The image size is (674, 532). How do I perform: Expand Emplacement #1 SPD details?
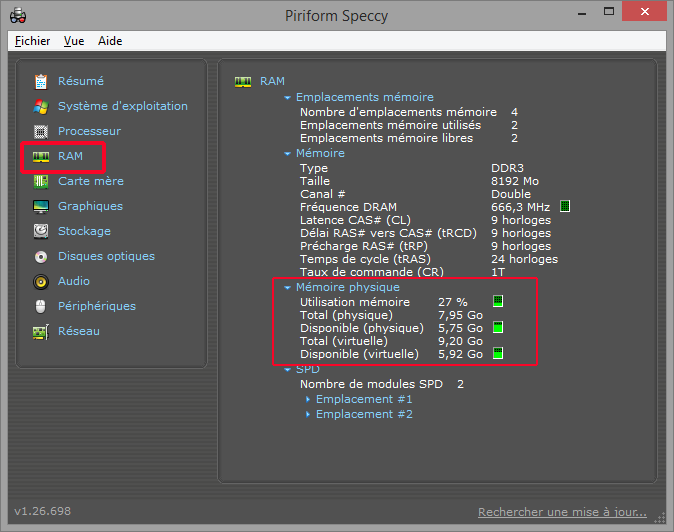[x=308, y=400]
